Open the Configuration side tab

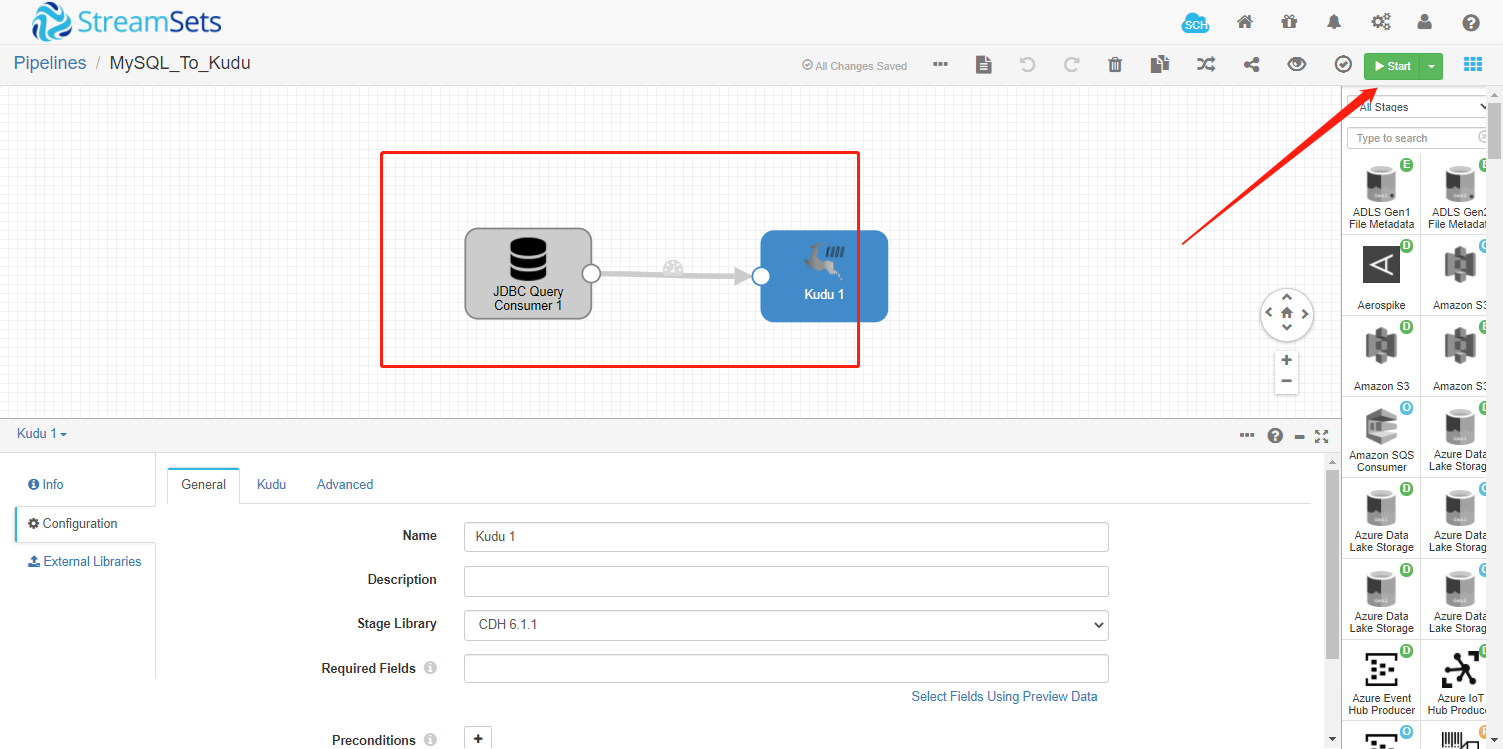click(x=73, y=524)
